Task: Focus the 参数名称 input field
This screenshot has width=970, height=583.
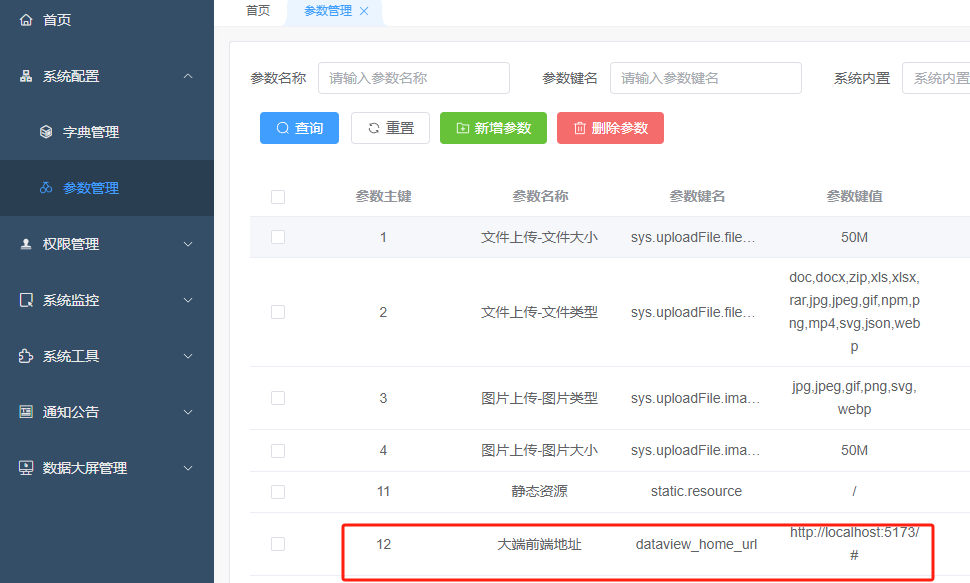Action: tap(413, 78)
